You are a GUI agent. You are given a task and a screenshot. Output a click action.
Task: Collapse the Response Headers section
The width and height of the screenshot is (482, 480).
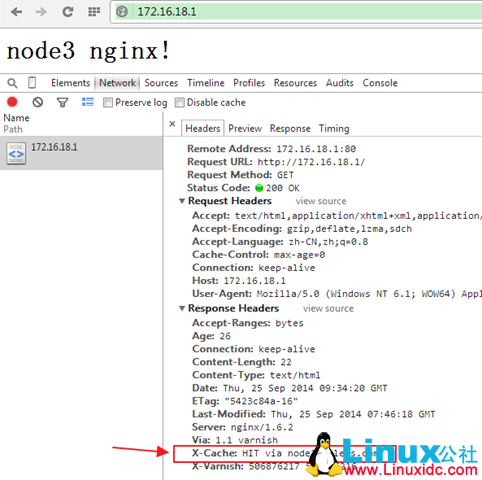point(182,308)
